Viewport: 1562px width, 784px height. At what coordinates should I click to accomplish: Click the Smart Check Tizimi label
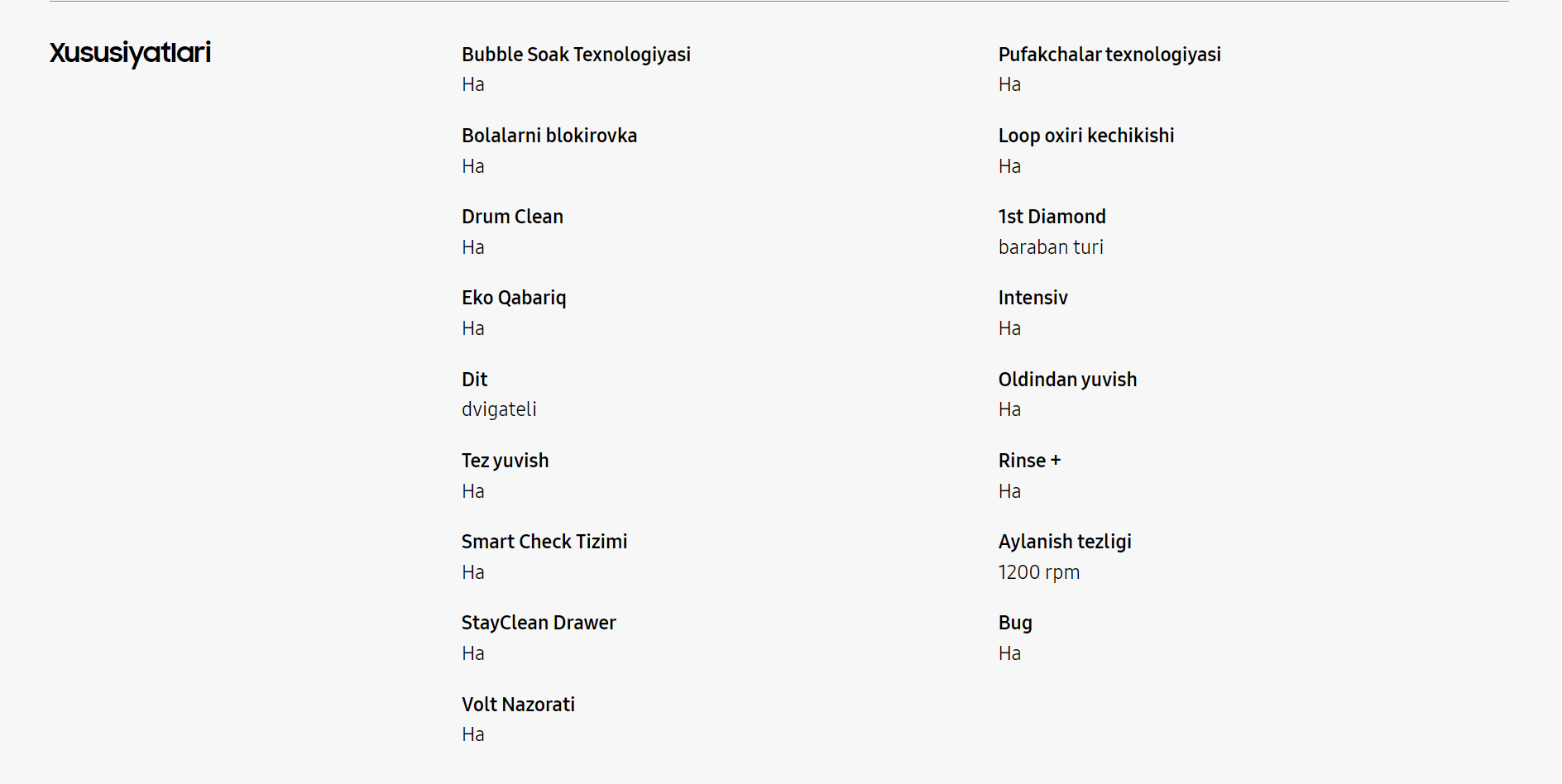[x=544, y=542]
